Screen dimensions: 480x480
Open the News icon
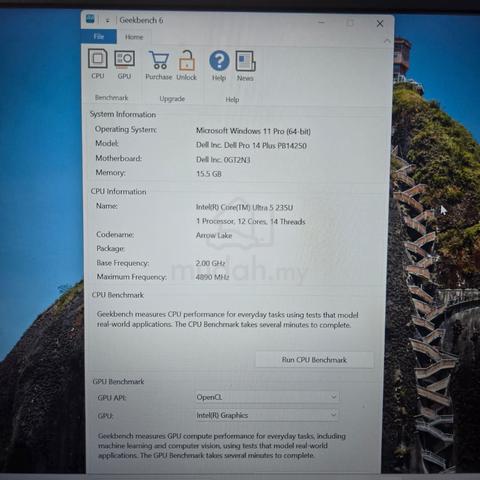(245, 66)
